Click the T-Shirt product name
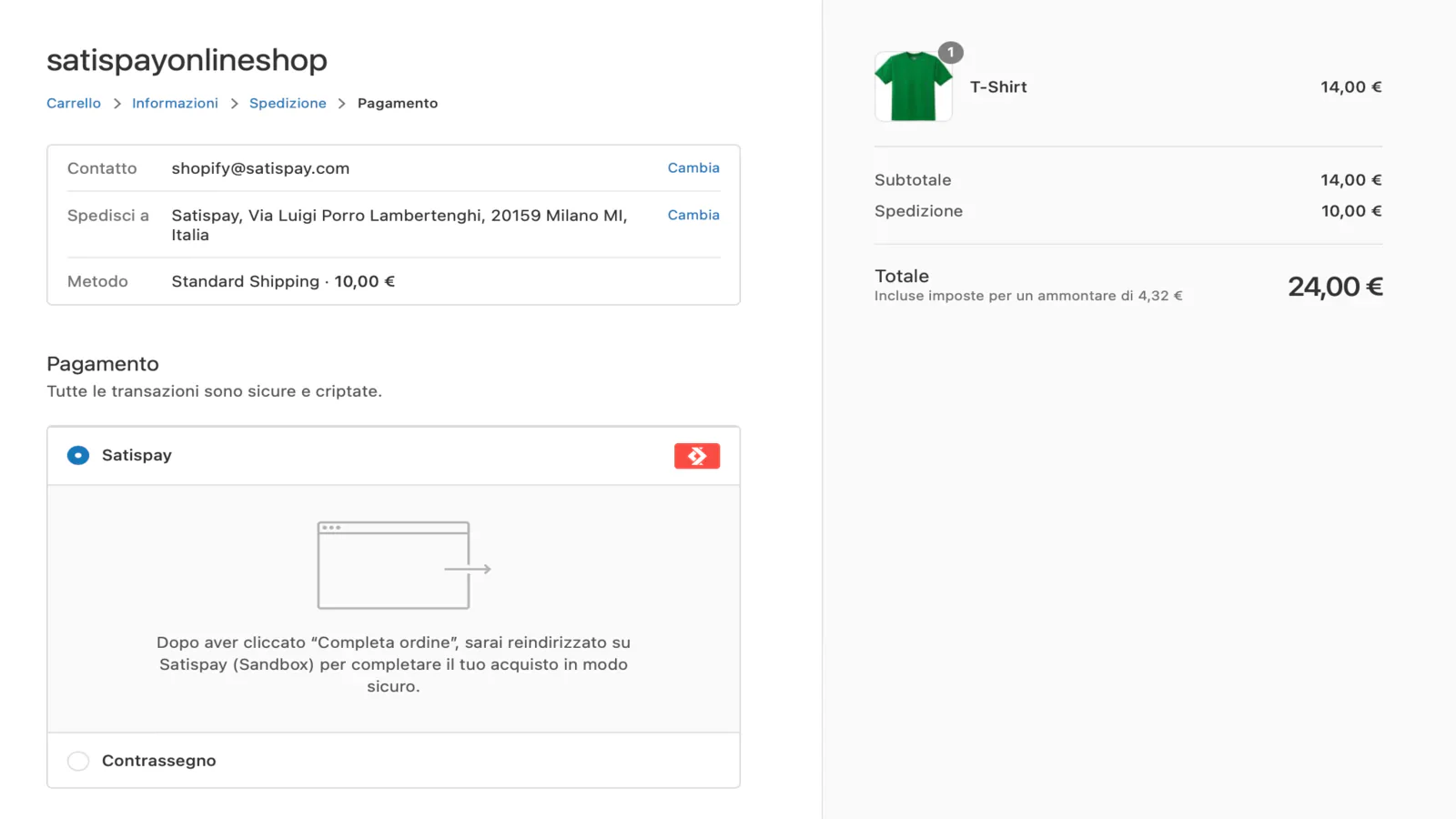The width and height of the screenshot is (1456, 819). click(998, 86)
